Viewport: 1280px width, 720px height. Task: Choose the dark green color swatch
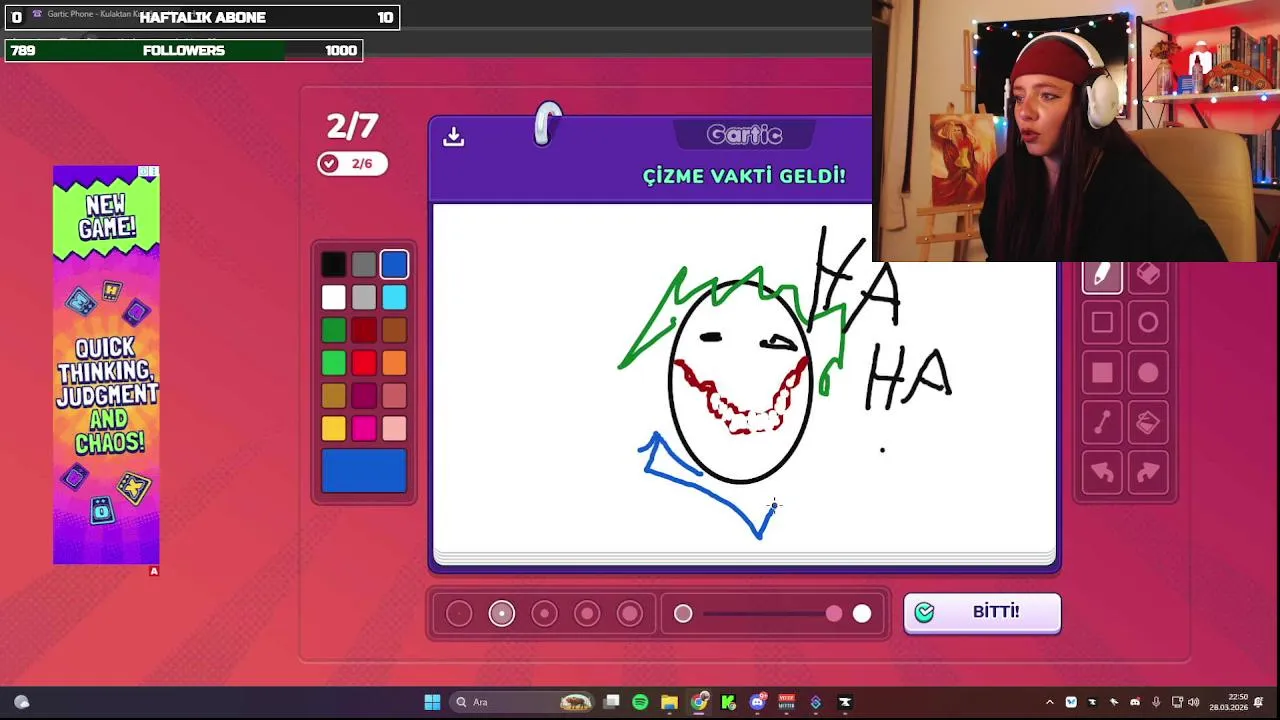(x=334, y=330)
